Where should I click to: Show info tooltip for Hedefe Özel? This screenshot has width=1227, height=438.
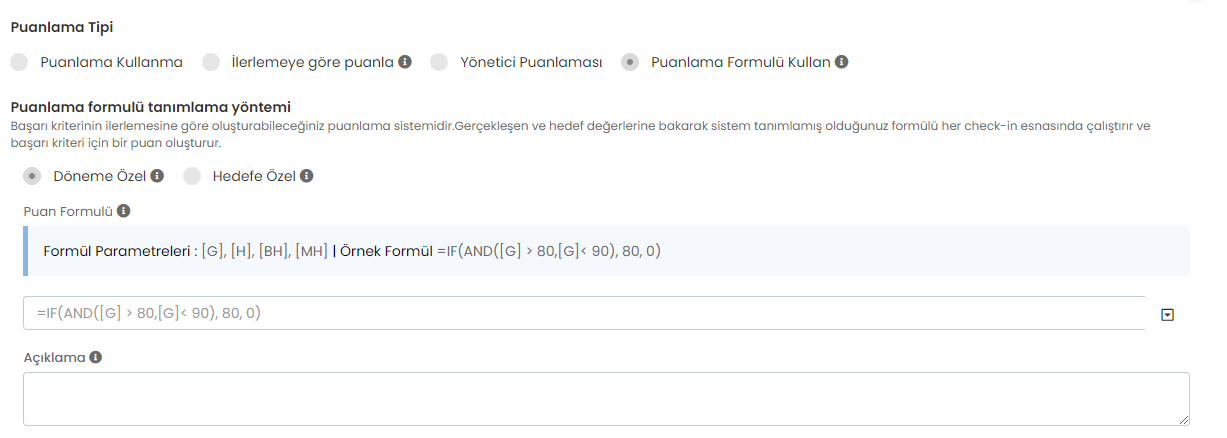pyautogui.click(x=307, y=176)
